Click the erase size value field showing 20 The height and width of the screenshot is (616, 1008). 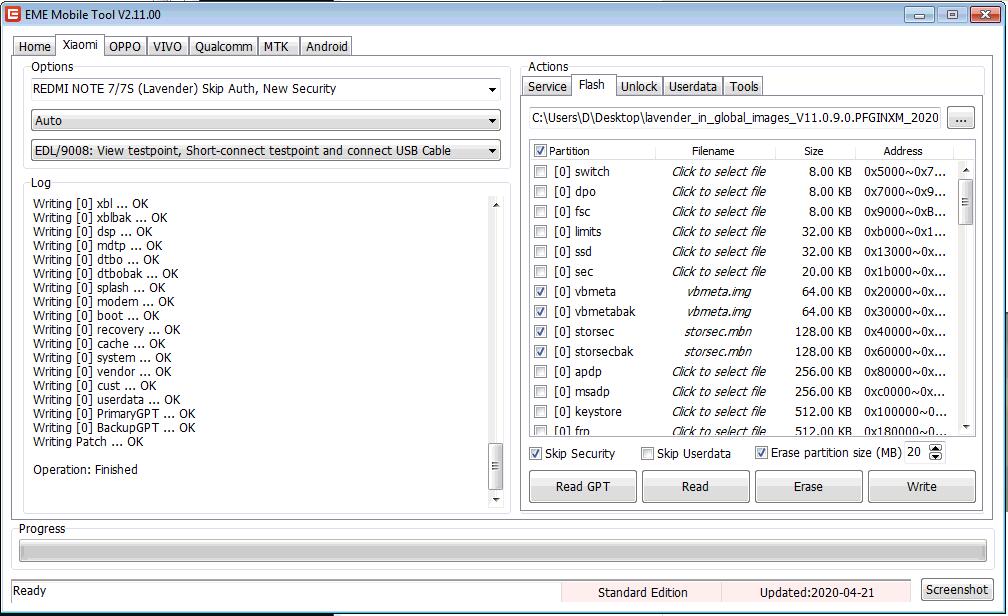[x=916, y=452]
